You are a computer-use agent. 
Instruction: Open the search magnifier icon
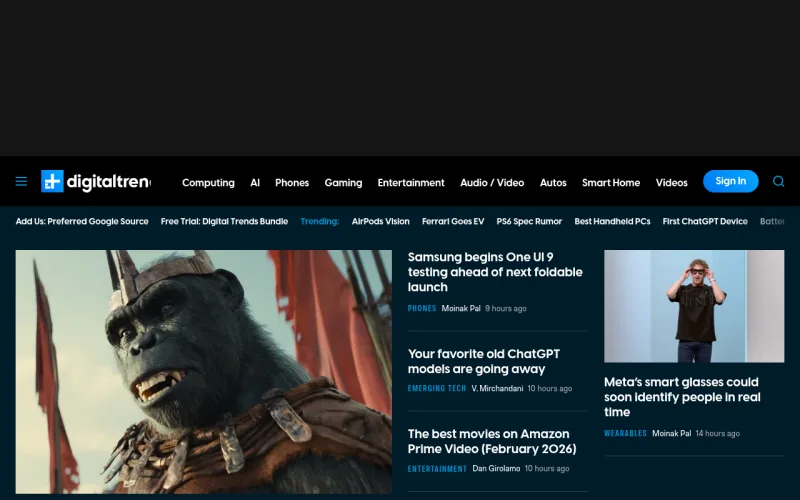(778, 182)
